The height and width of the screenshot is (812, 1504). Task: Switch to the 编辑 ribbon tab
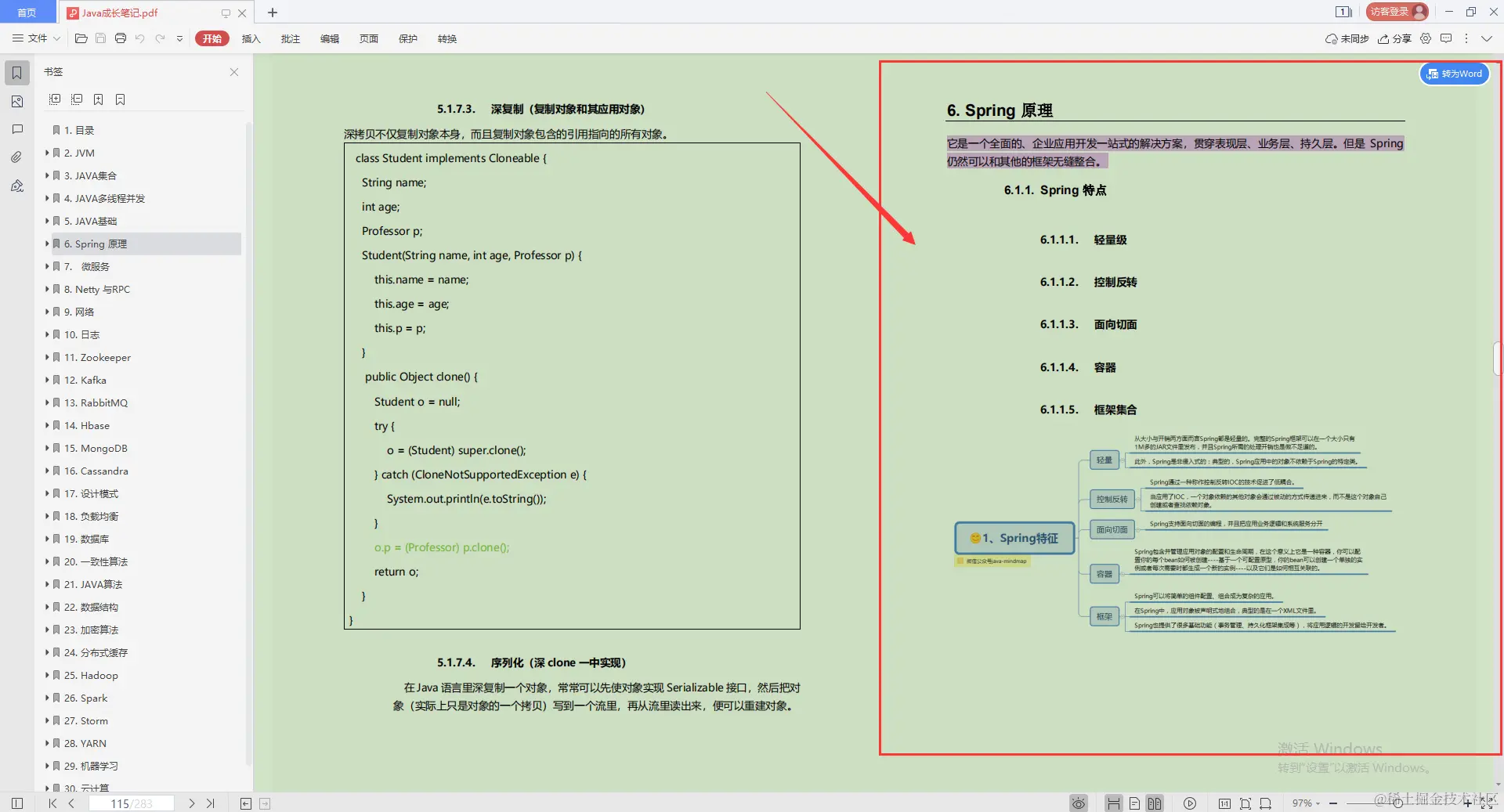tap(329, 38)
